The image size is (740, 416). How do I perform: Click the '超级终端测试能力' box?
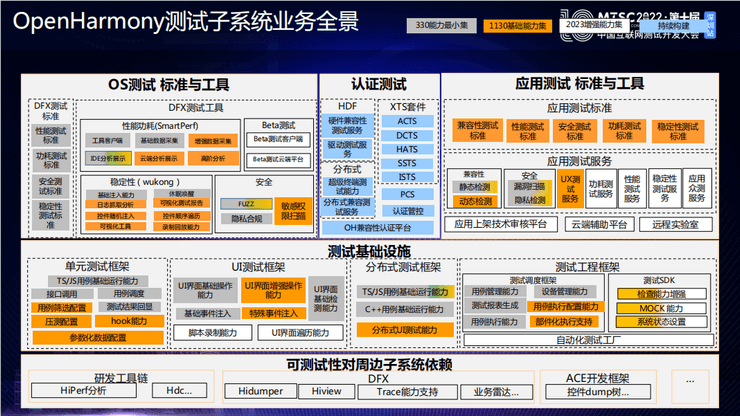(347, 187)
